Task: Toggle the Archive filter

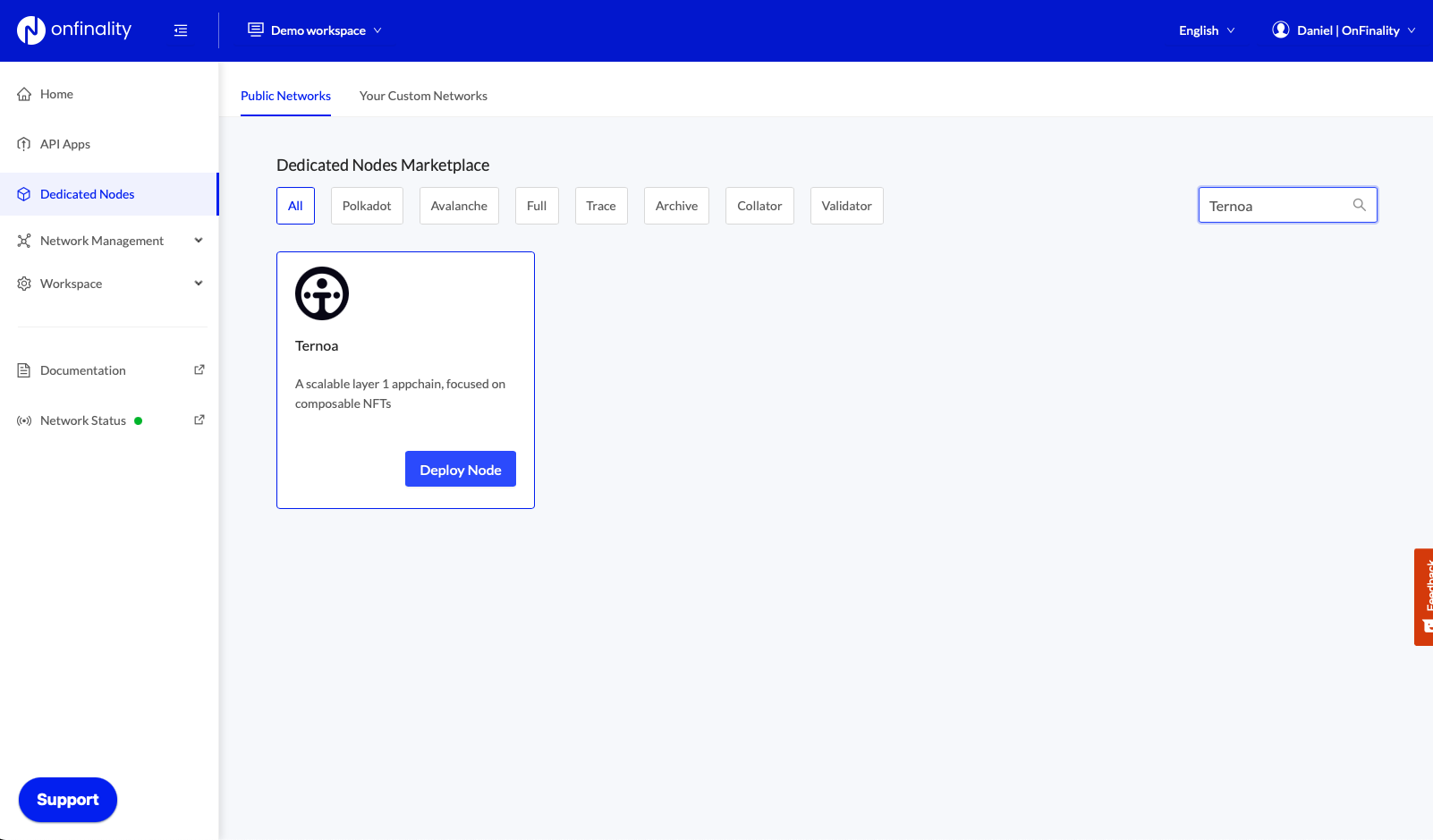Action: pos(676,206)
